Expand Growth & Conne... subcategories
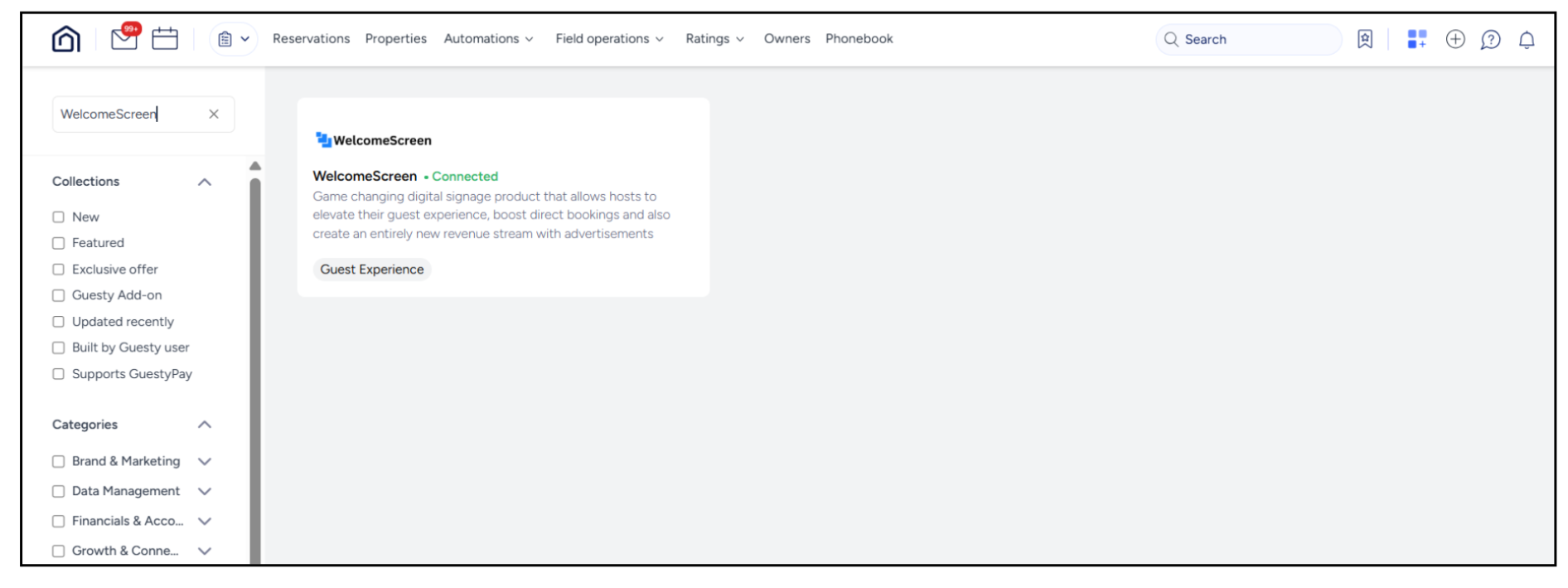The image size is (1568, 588). 205,551
